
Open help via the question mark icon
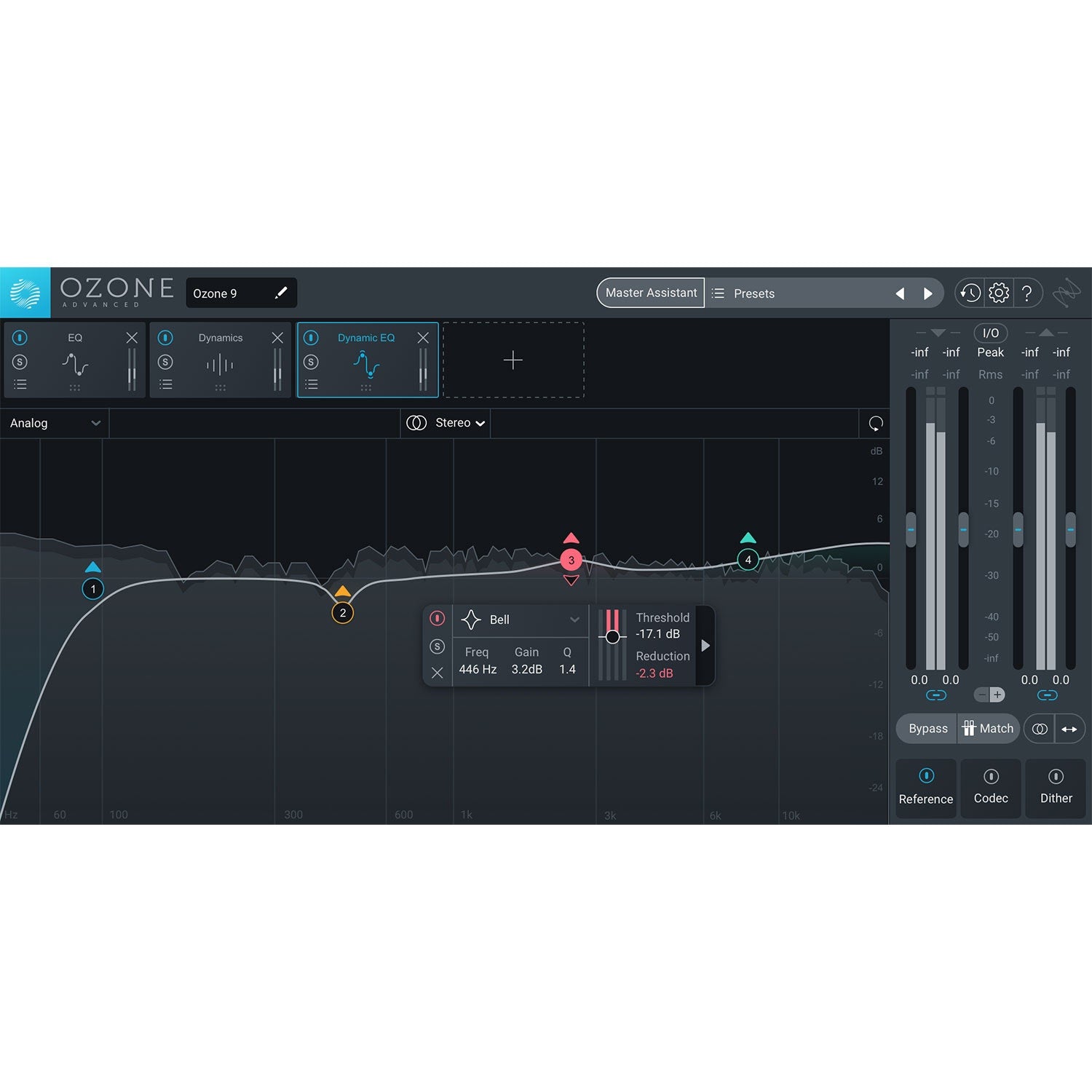pyautogui.click(x=1027, y=293)
